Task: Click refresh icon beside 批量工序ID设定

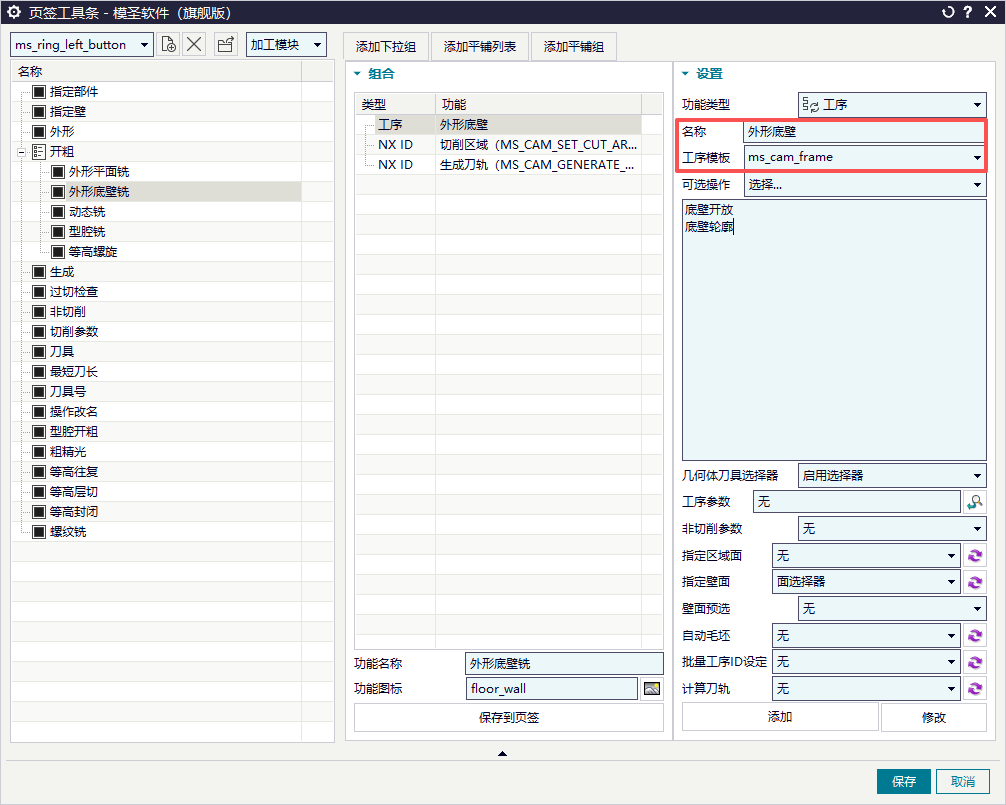Action: point(975,662)
